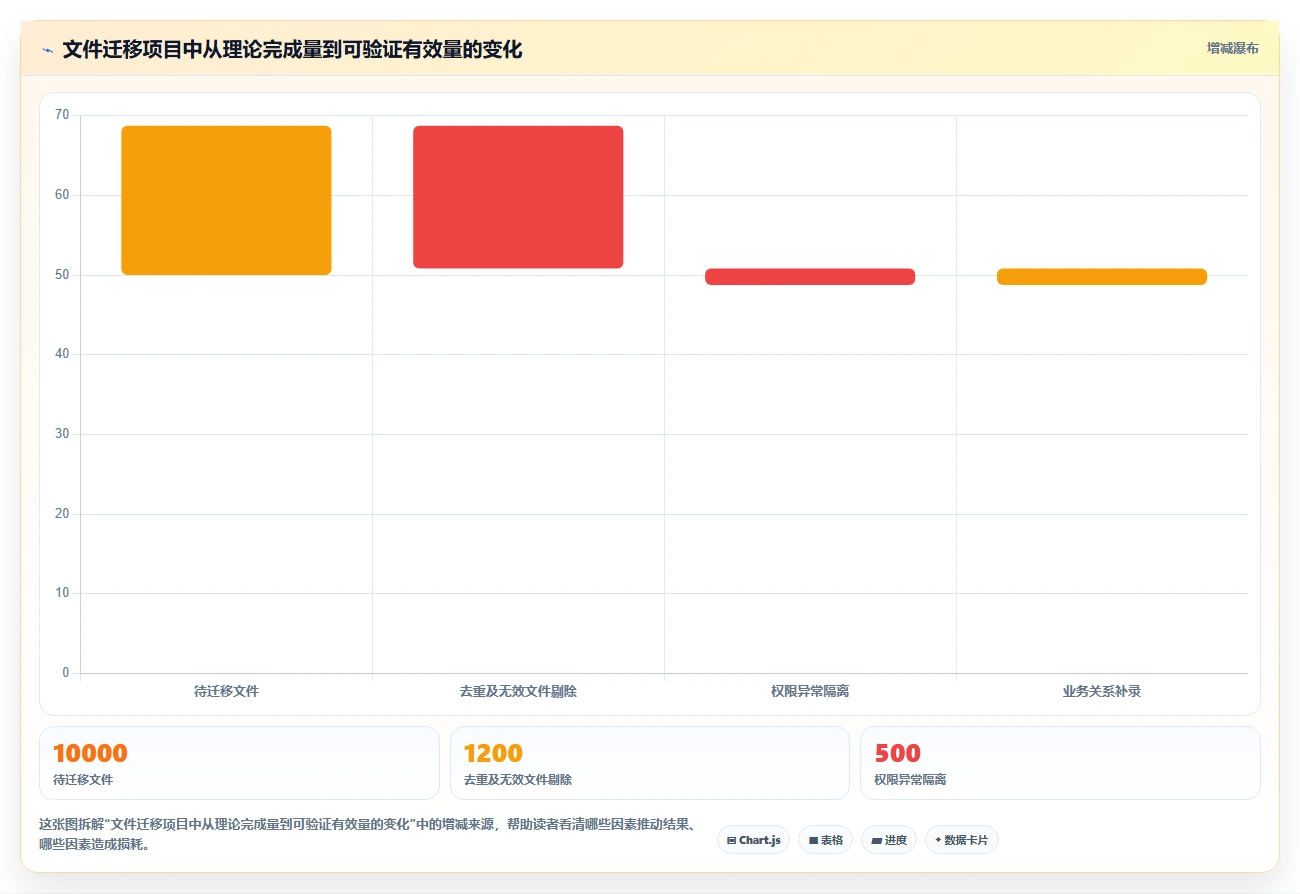1300x894 pixels.
Task: Click the Chart.js tag chip
Action: (x=753, y=840)
